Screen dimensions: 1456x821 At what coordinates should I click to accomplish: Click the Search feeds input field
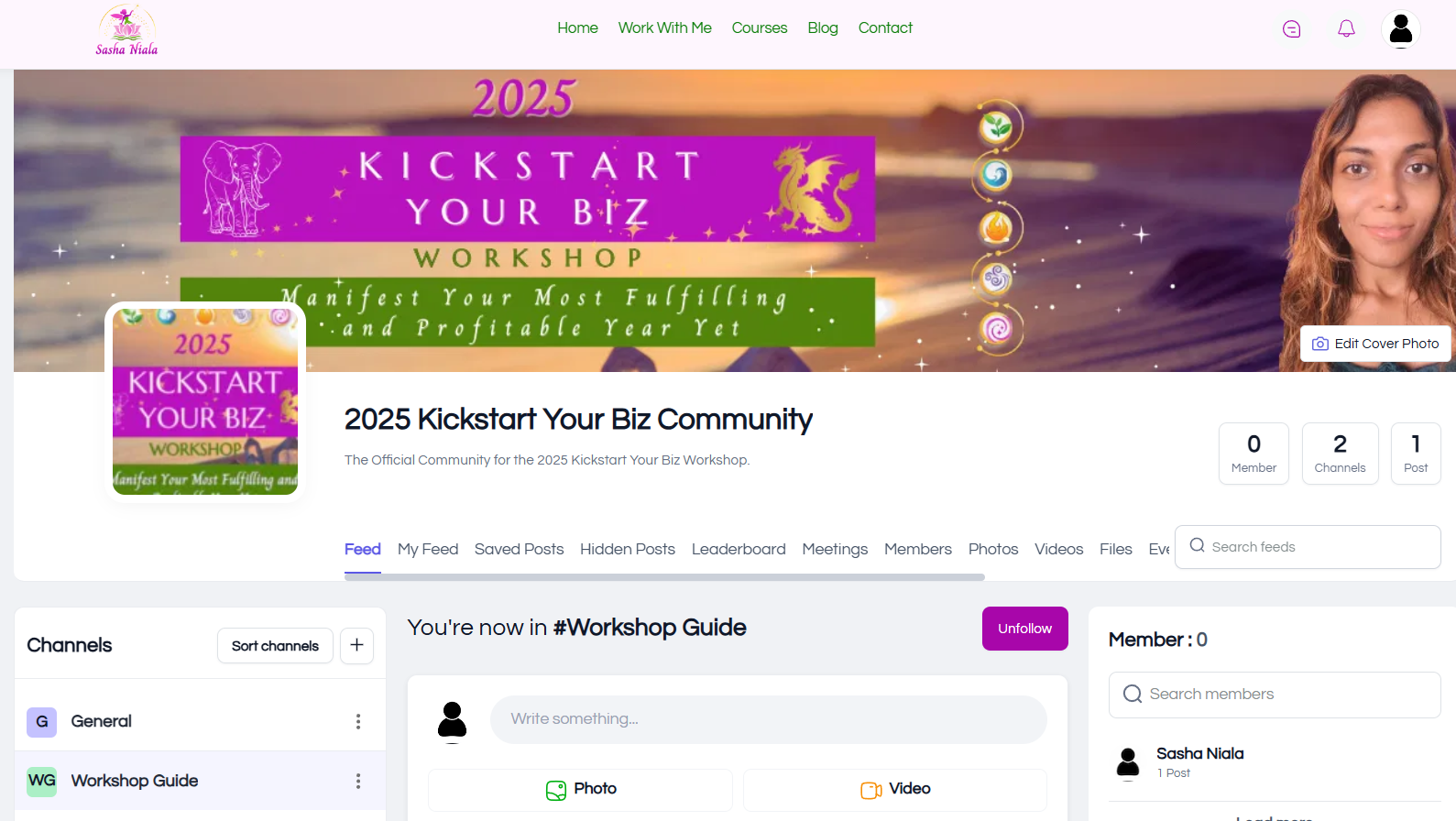click(1308, 547)
